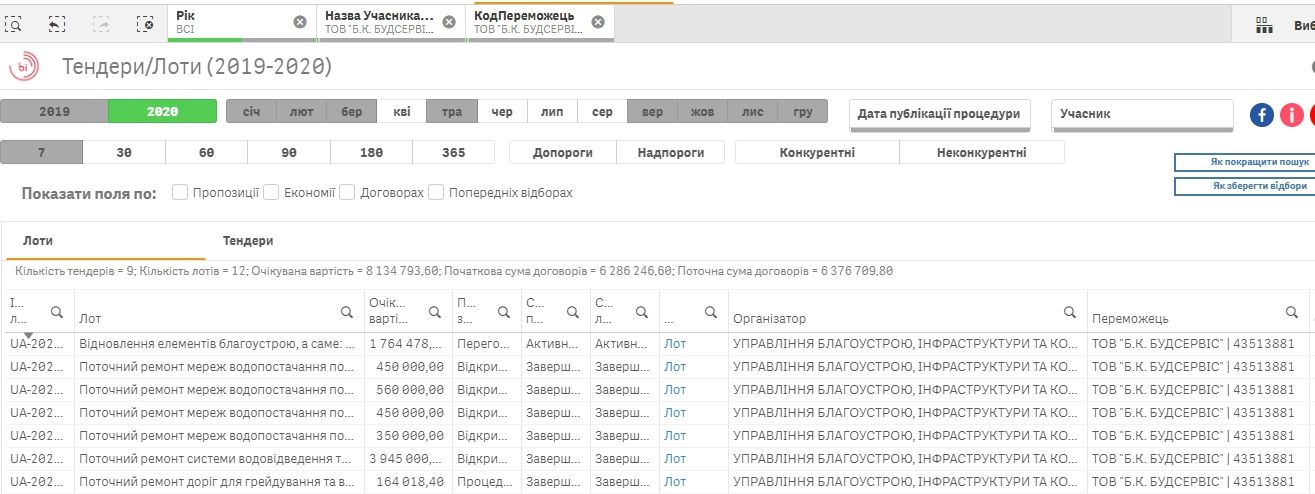The image size is (1315, 494).
Task: Switch to the Тендери tab
Action: tap(248, 241)
